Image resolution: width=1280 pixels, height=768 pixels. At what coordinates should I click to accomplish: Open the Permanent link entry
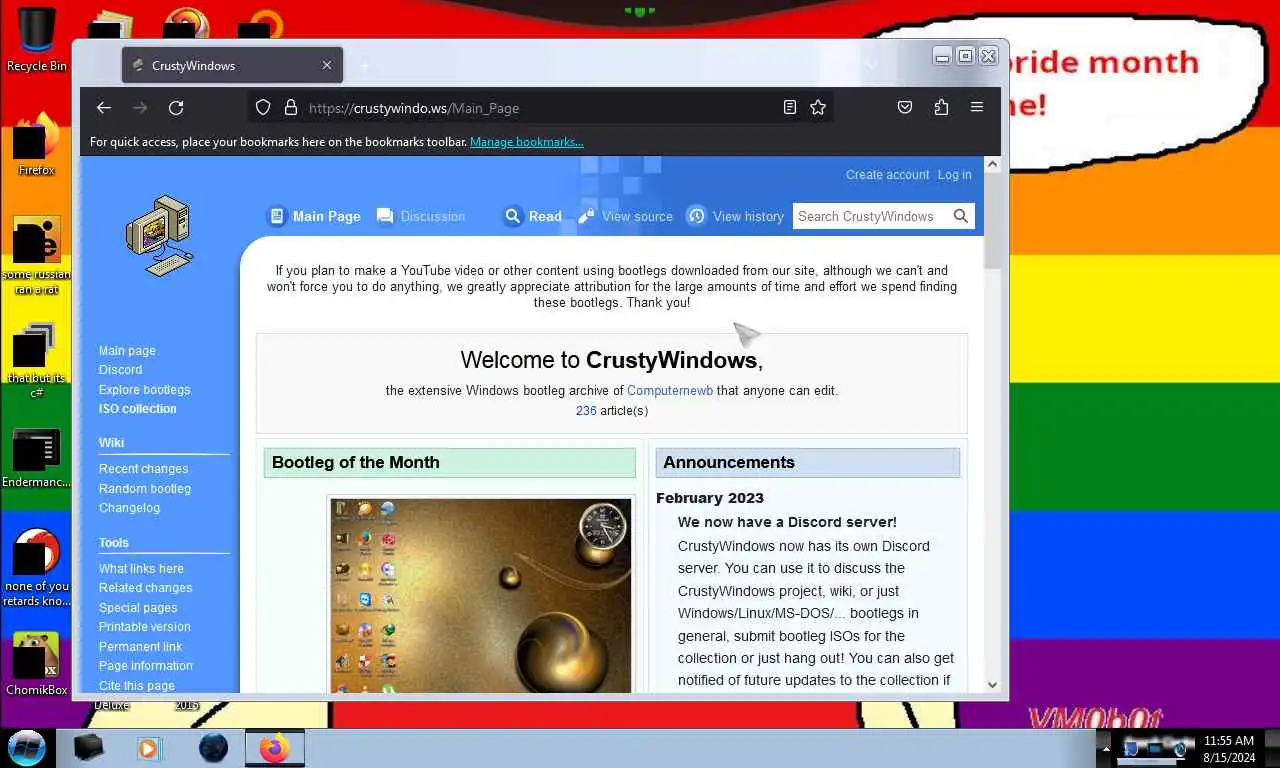tap(140, 647)
